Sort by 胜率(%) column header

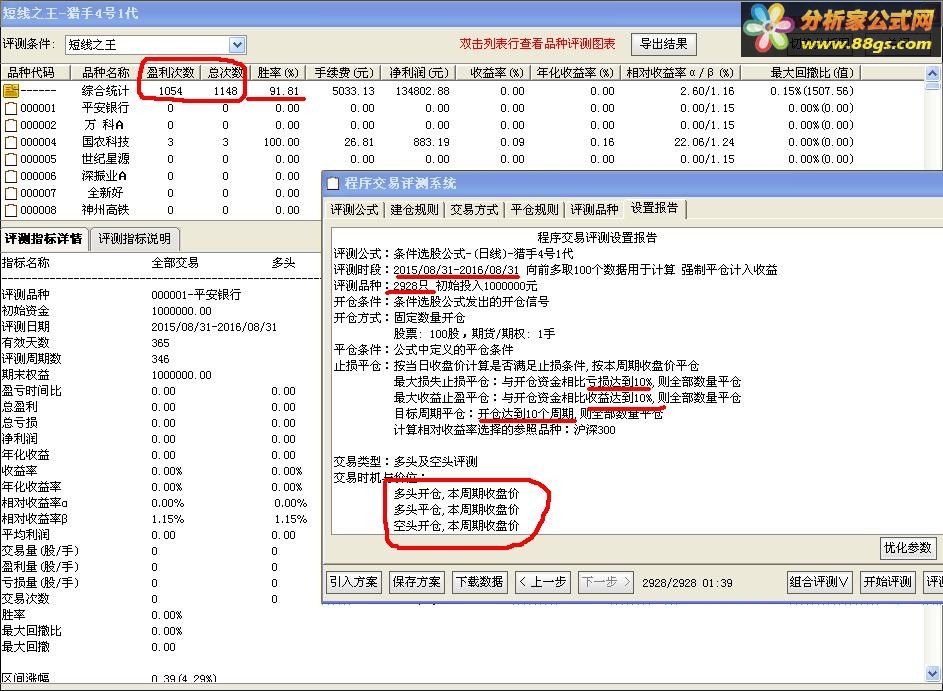pyautogui.click(x=278, y=73)
